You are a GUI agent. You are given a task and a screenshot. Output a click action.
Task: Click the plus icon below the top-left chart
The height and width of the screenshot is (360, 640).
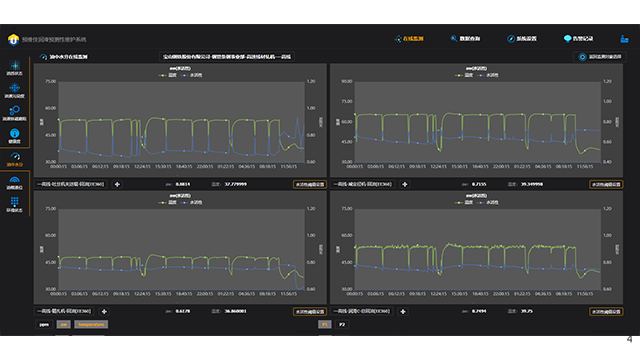(x=117, y=184)
